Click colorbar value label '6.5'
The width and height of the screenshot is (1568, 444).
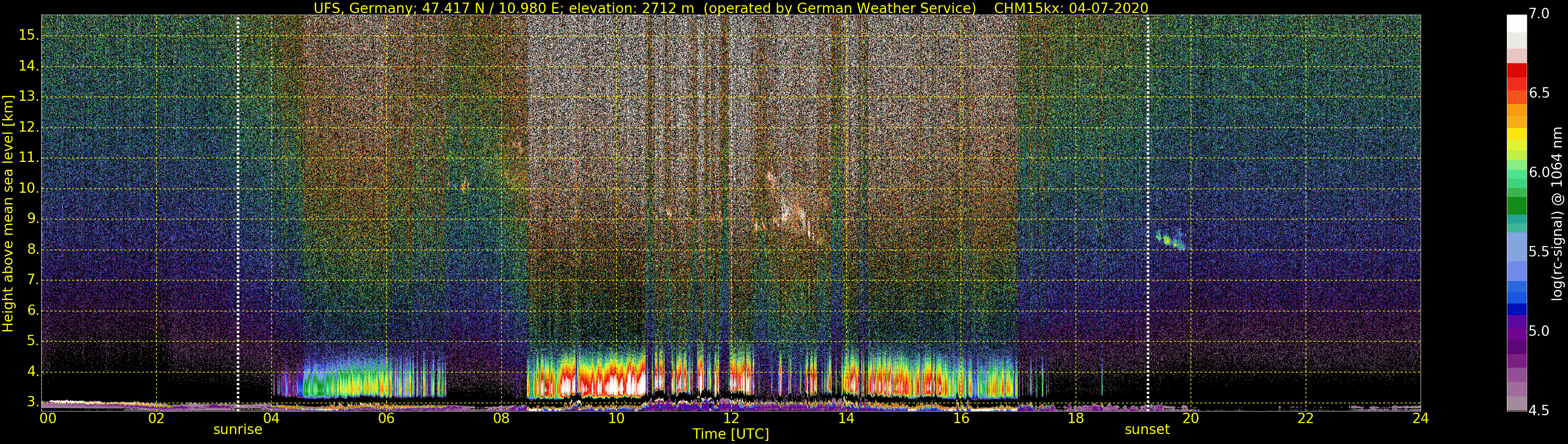tap(1539, 93)
